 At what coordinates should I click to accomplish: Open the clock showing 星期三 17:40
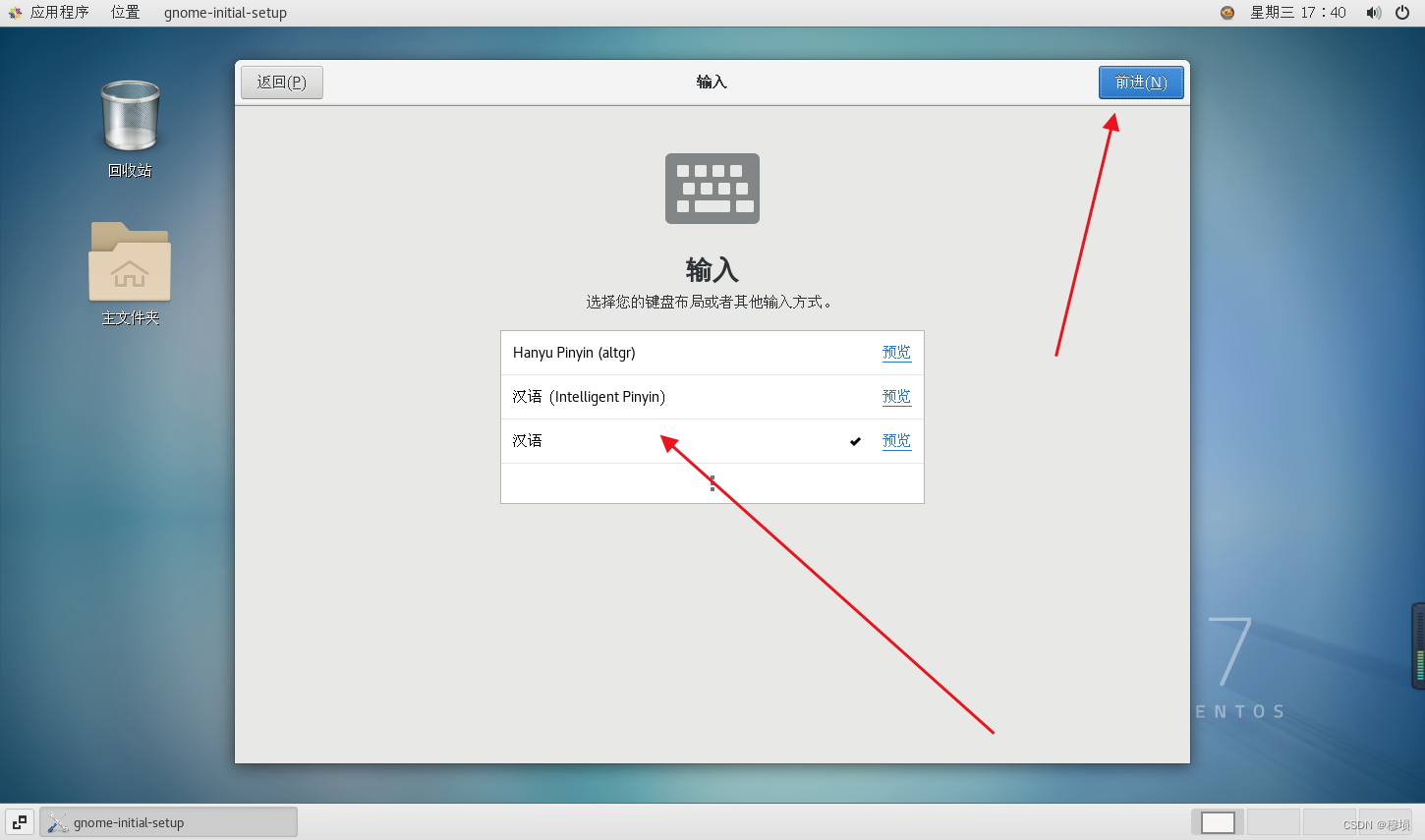(1297, 13)
